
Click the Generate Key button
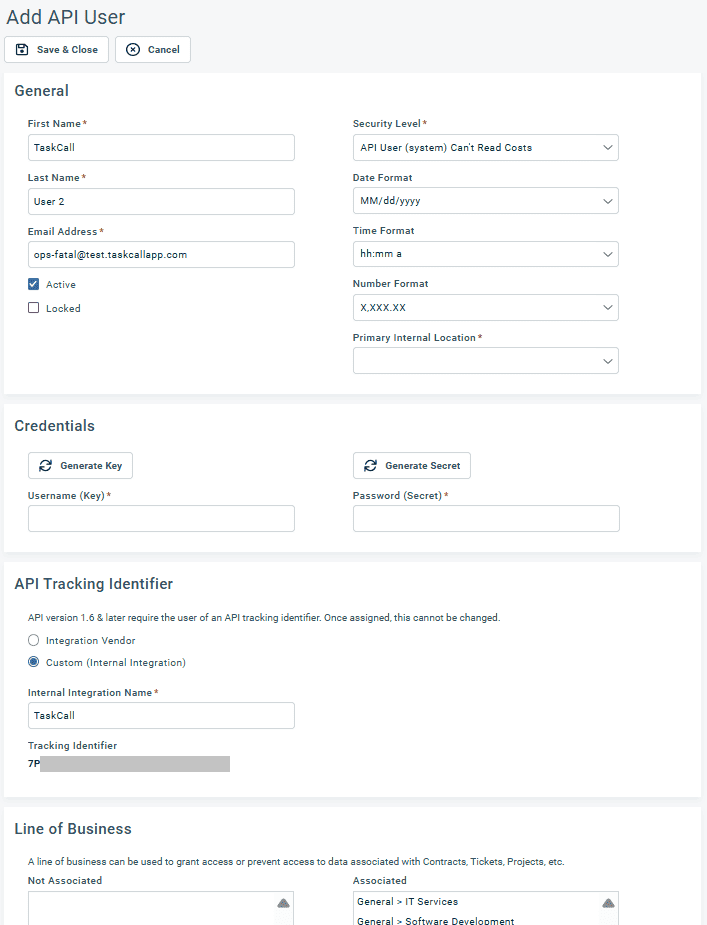click(80, 465)
